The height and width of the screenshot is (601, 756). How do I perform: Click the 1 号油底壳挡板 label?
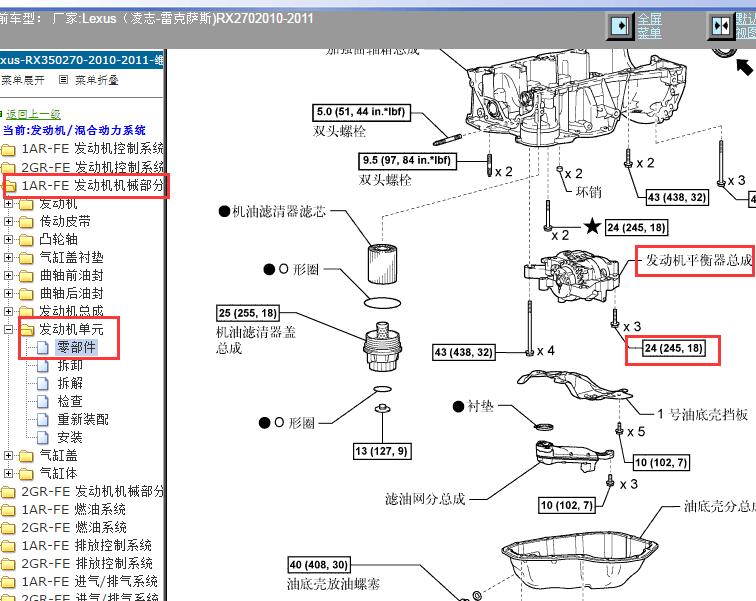702,414
